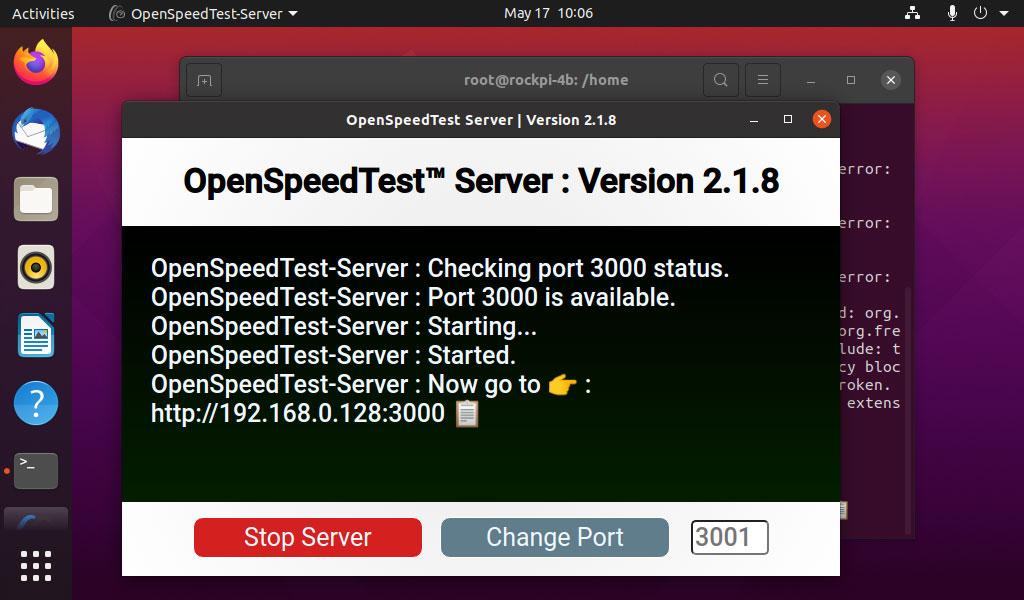Minimize the terminal window
1024x600 pixels.
pyautogui.click(x=810, y=80)
